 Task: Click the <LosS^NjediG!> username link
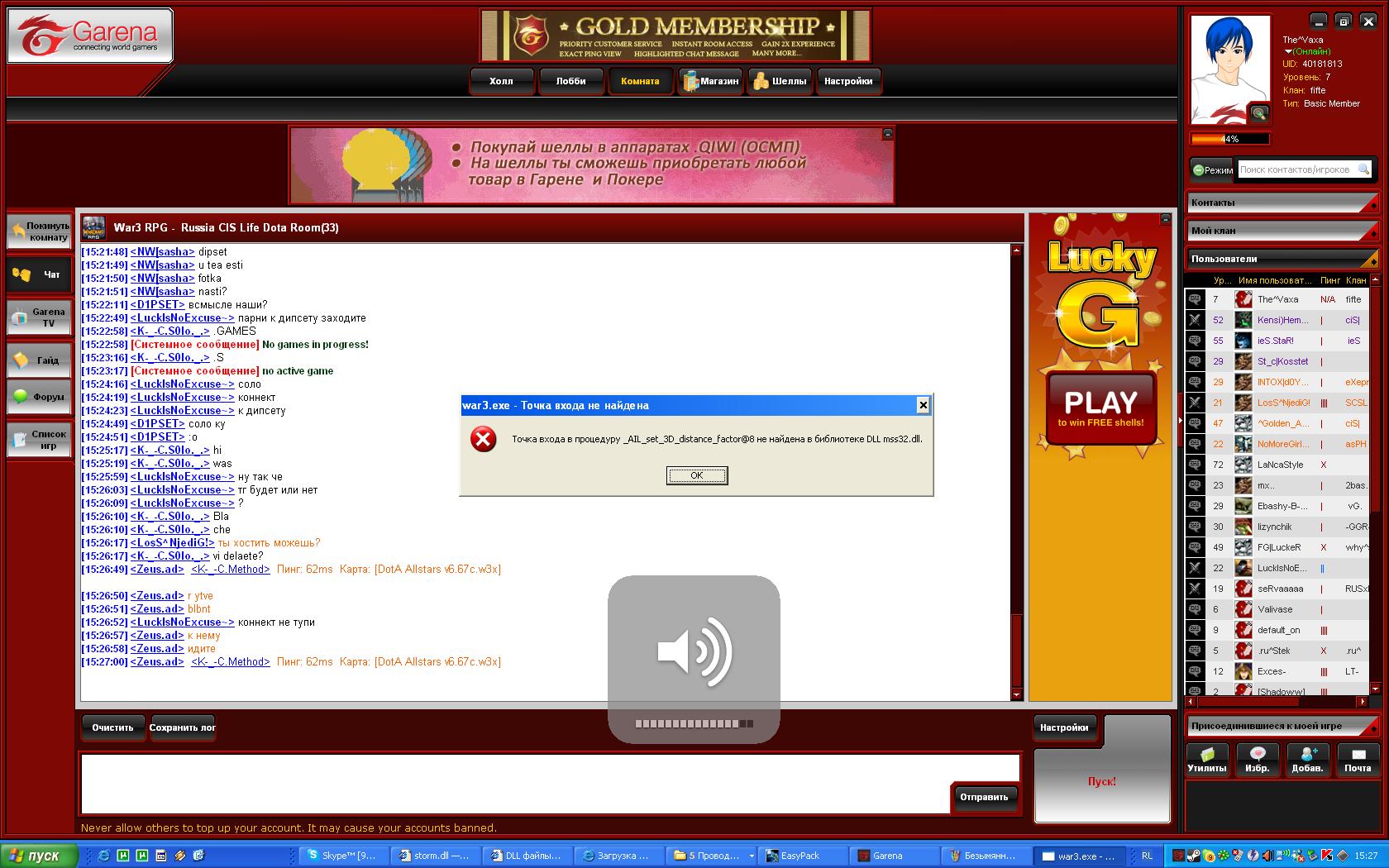point(172,543)
